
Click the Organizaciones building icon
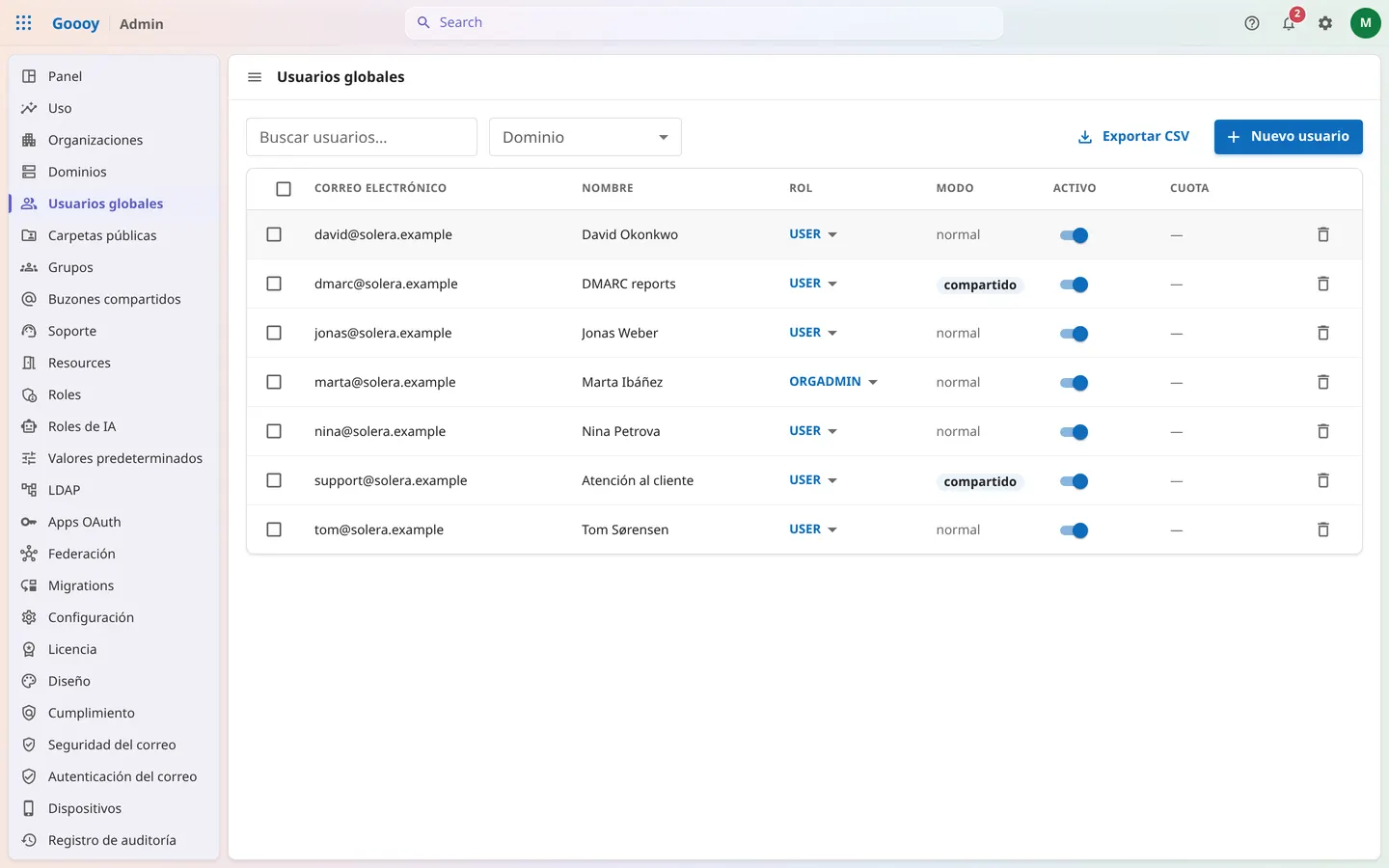click(29, 140)
